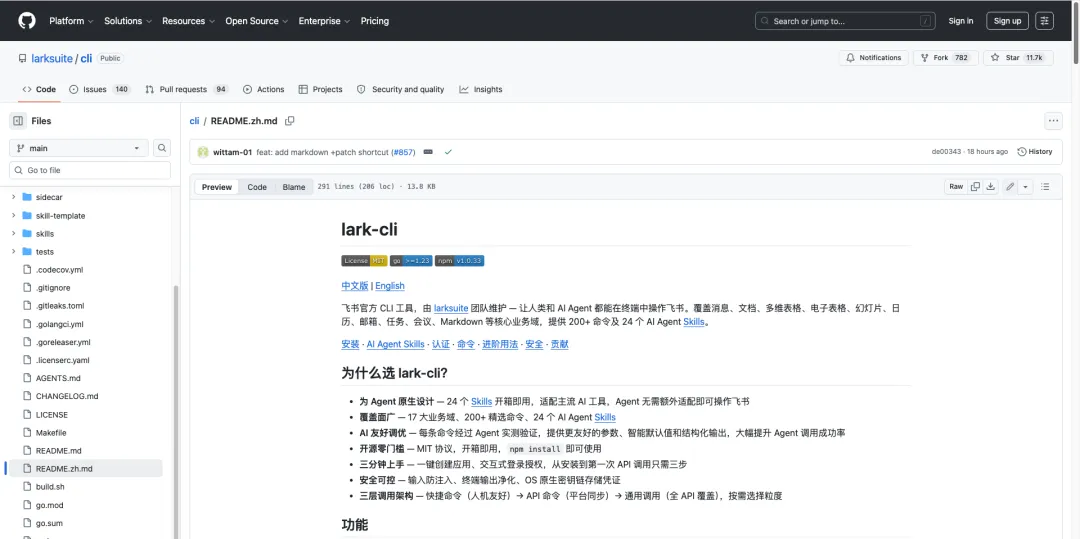The height and width of the screenshot is (539, 1080).
Task: Fork the repository
Action: point(946,58)
